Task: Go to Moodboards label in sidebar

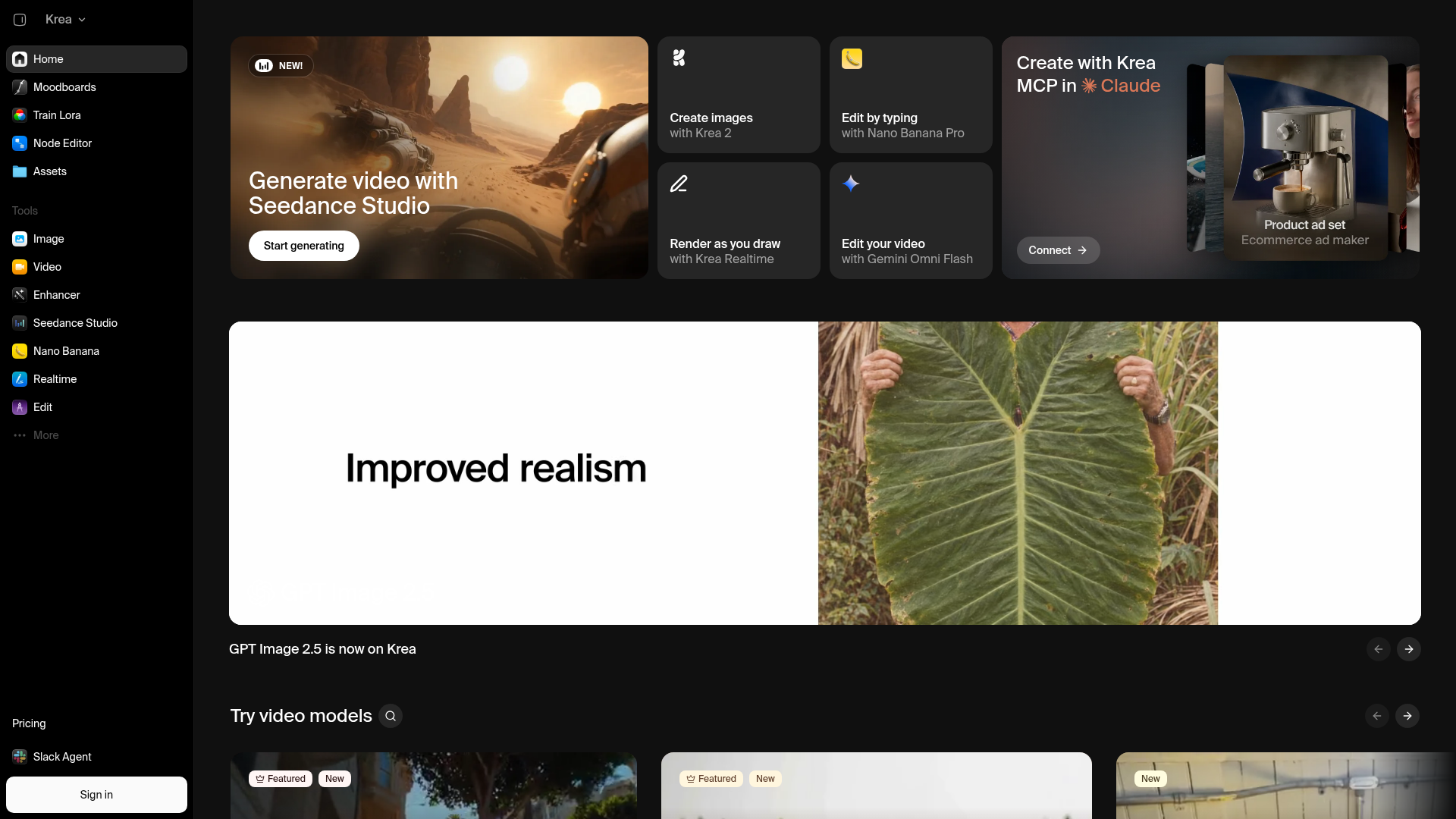Action: point(64,87)
